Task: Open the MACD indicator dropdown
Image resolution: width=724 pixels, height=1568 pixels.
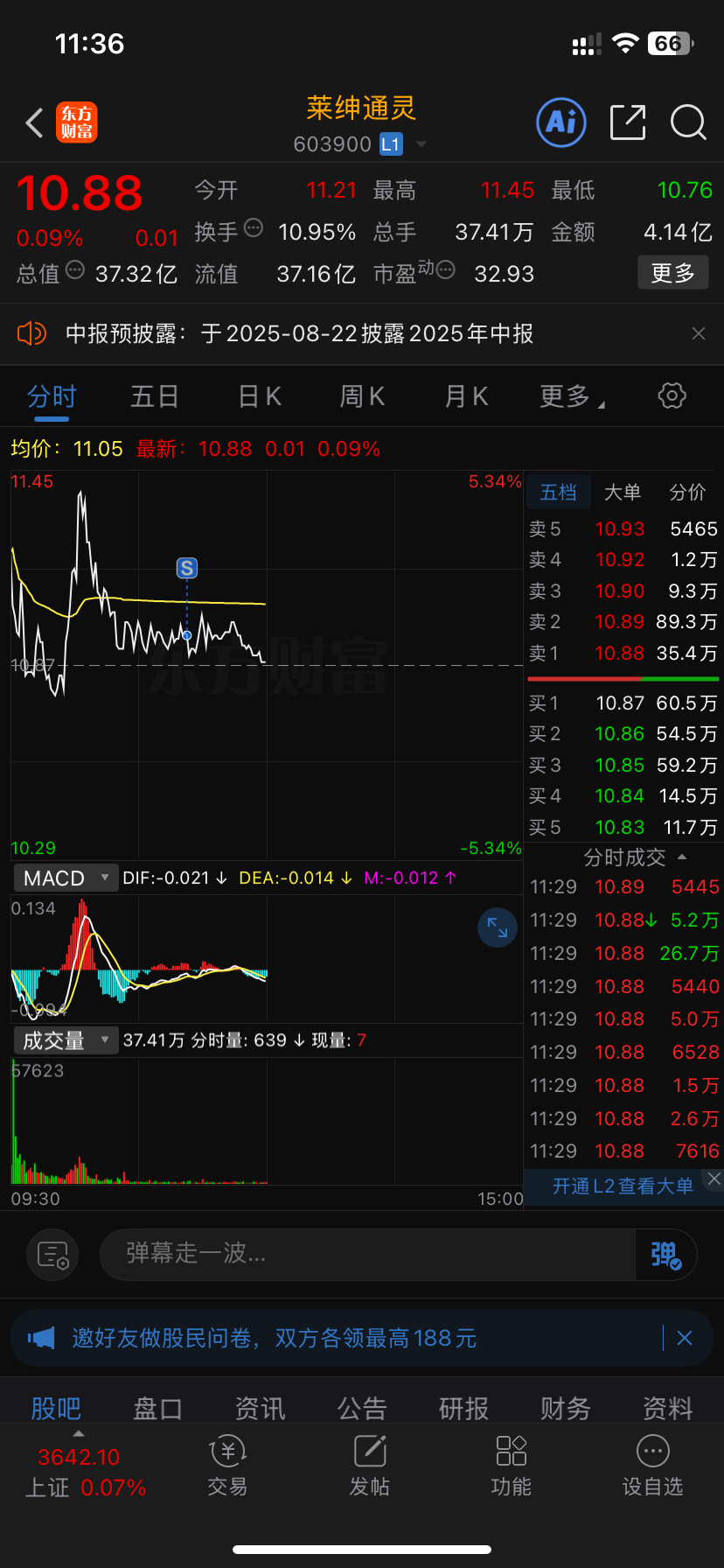Action: 66,878
